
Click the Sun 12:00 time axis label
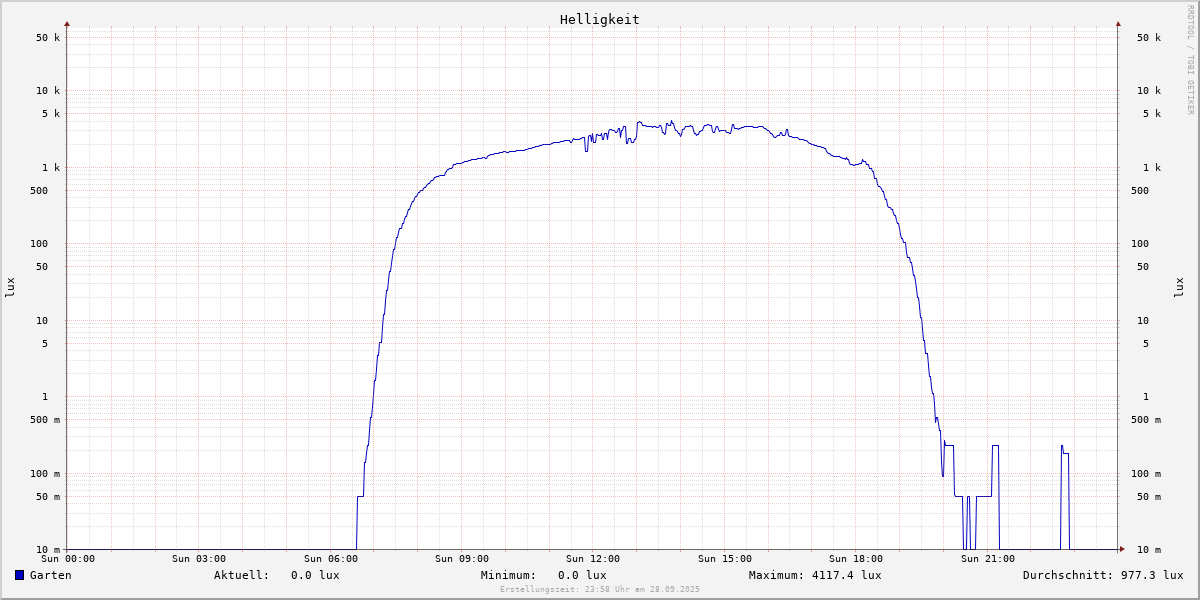[593, 559]
